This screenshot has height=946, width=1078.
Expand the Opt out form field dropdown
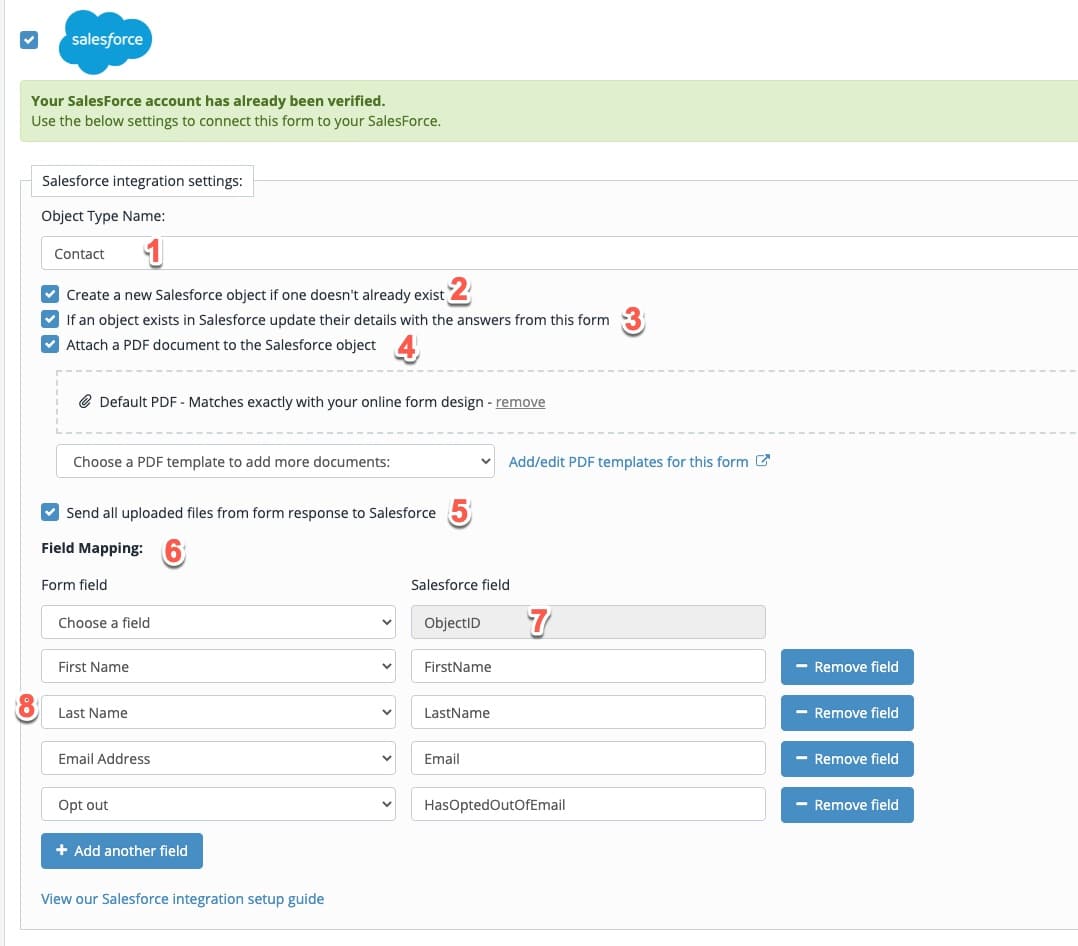(x=218, y=804)
